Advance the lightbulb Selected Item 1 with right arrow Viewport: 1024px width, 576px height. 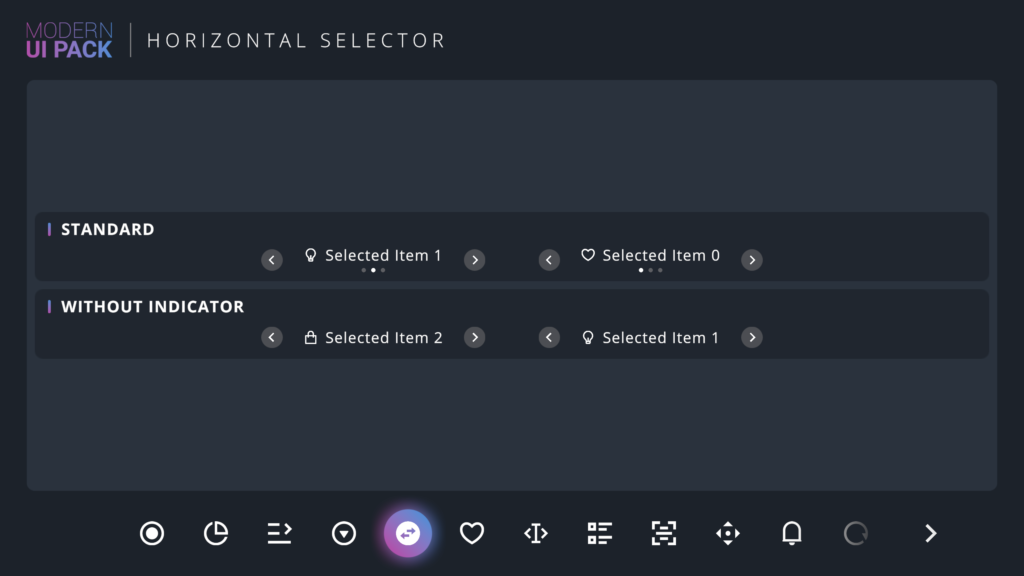474,259
